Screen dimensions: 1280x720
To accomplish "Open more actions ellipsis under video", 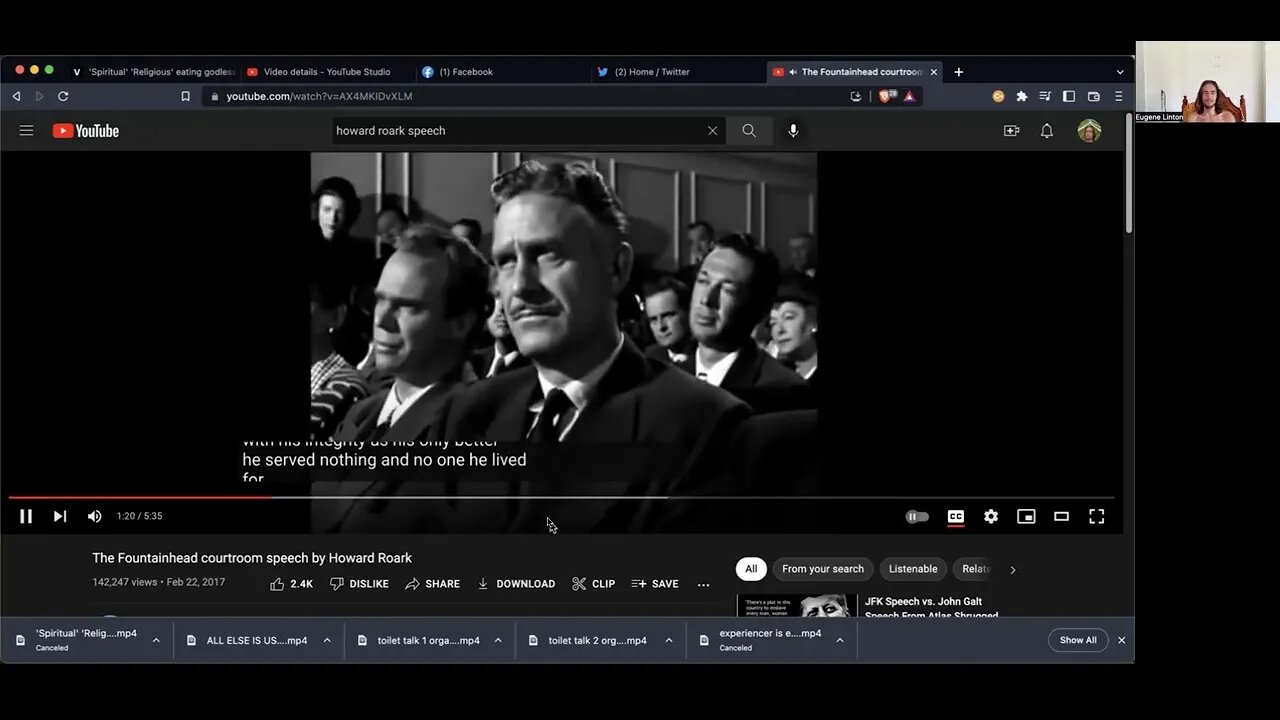I will (703, 584).
